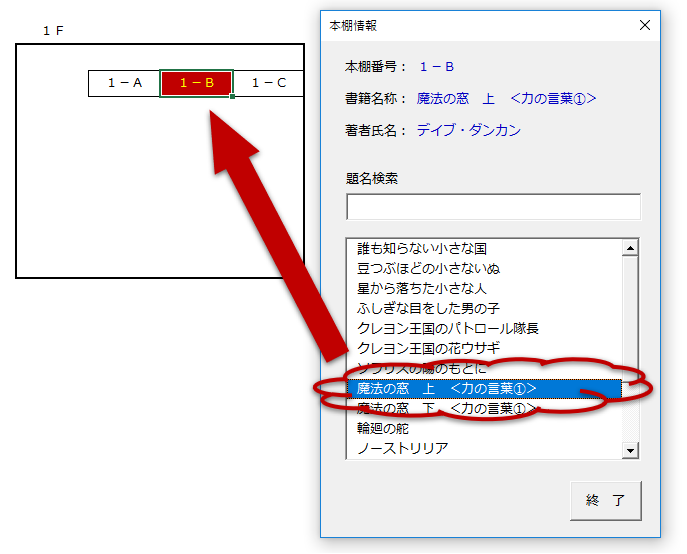Close the 本棚情報 dialog
687x554 pixels.
point(645,25)
